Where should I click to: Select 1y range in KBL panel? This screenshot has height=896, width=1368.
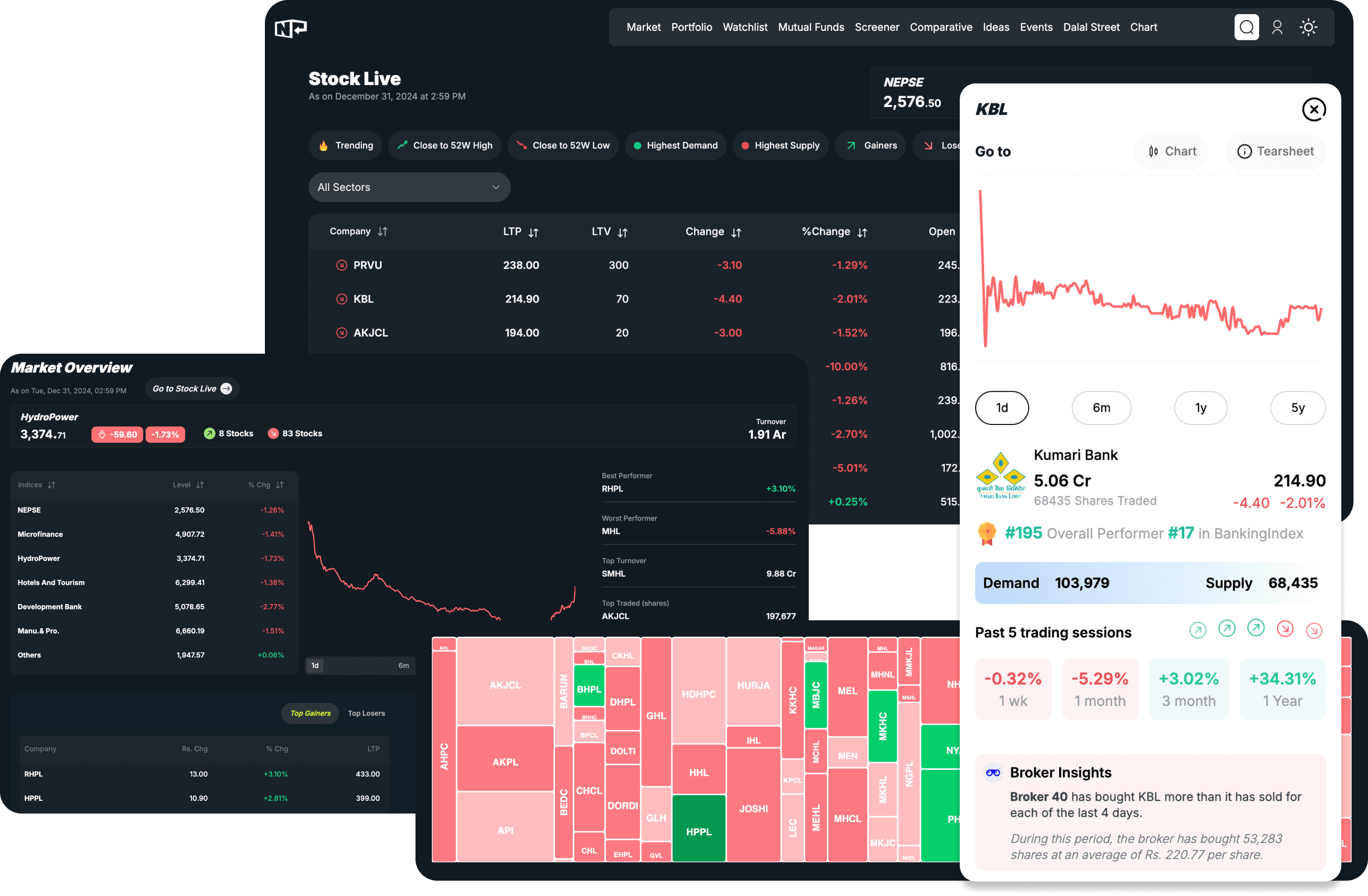(x=1201, y=408)
